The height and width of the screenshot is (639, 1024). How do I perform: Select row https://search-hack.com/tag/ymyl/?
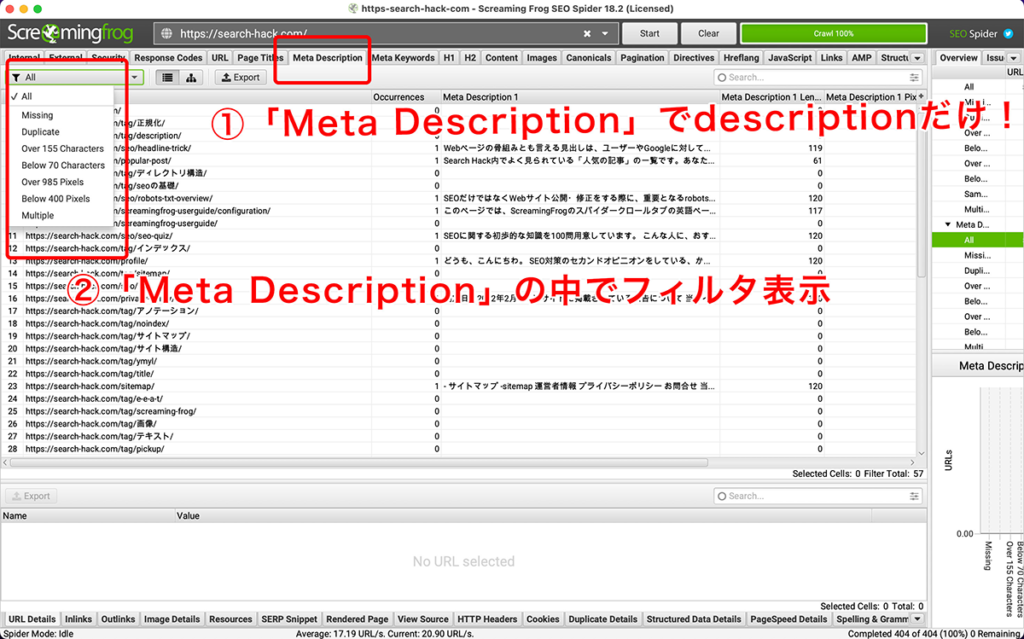pyautogui.click(x=459, y=361)
